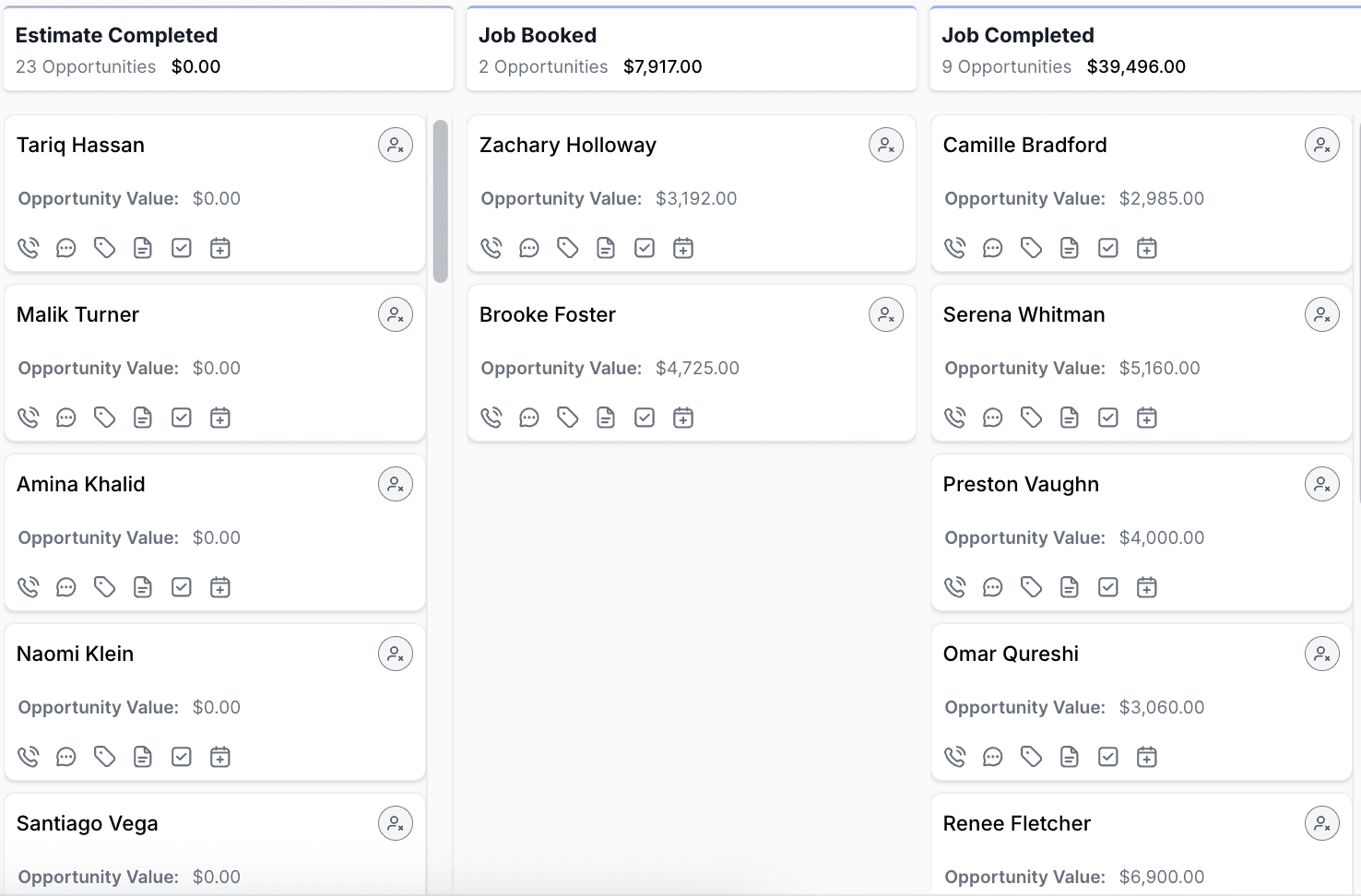Open the Omar Qureshi opportunity
This screenshot has width=1361, height=896.
(x=1011, y=654)
